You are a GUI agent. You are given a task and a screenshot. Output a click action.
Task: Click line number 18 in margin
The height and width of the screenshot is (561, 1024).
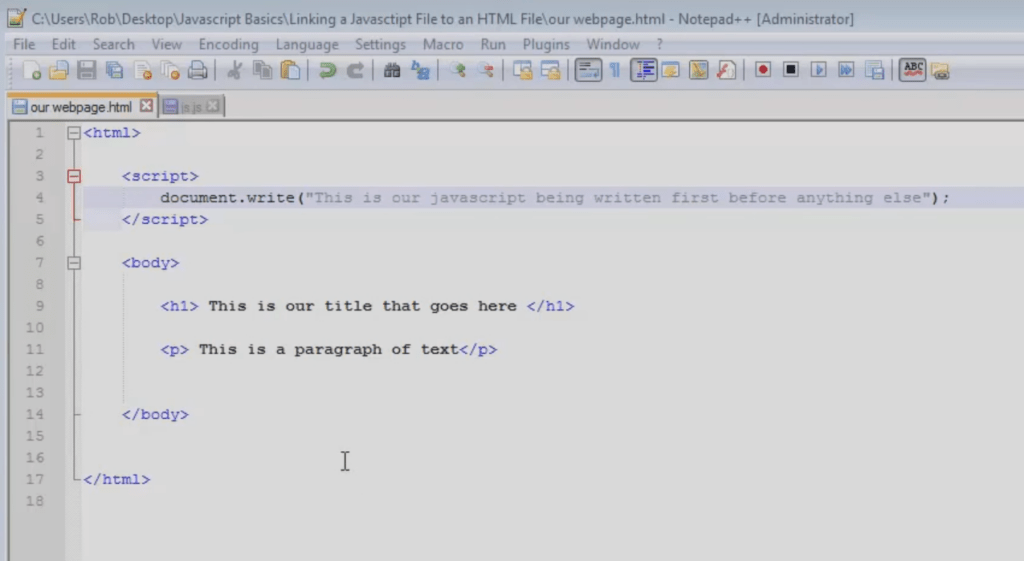point(35,501)
